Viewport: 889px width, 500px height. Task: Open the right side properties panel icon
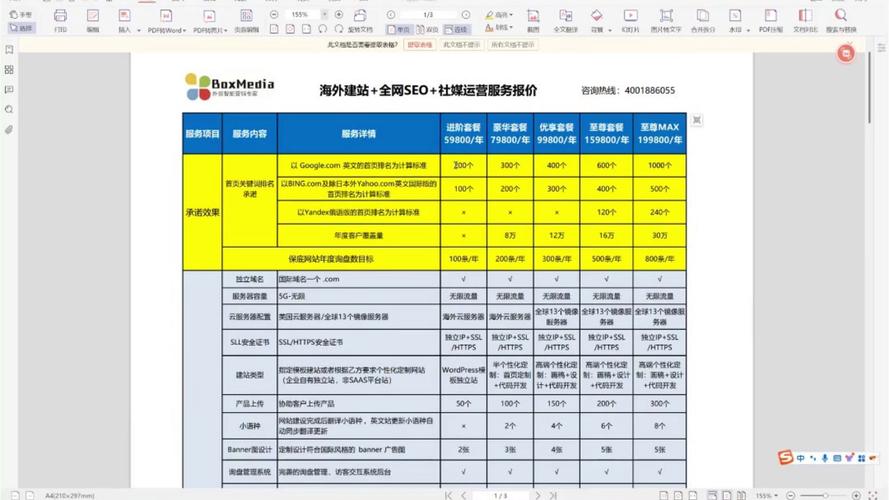881,48
